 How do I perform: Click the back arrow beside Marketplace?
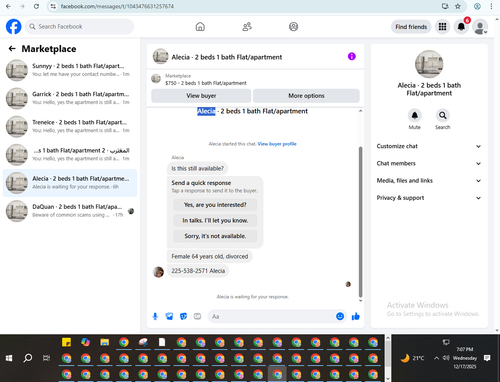coord(12,49)
